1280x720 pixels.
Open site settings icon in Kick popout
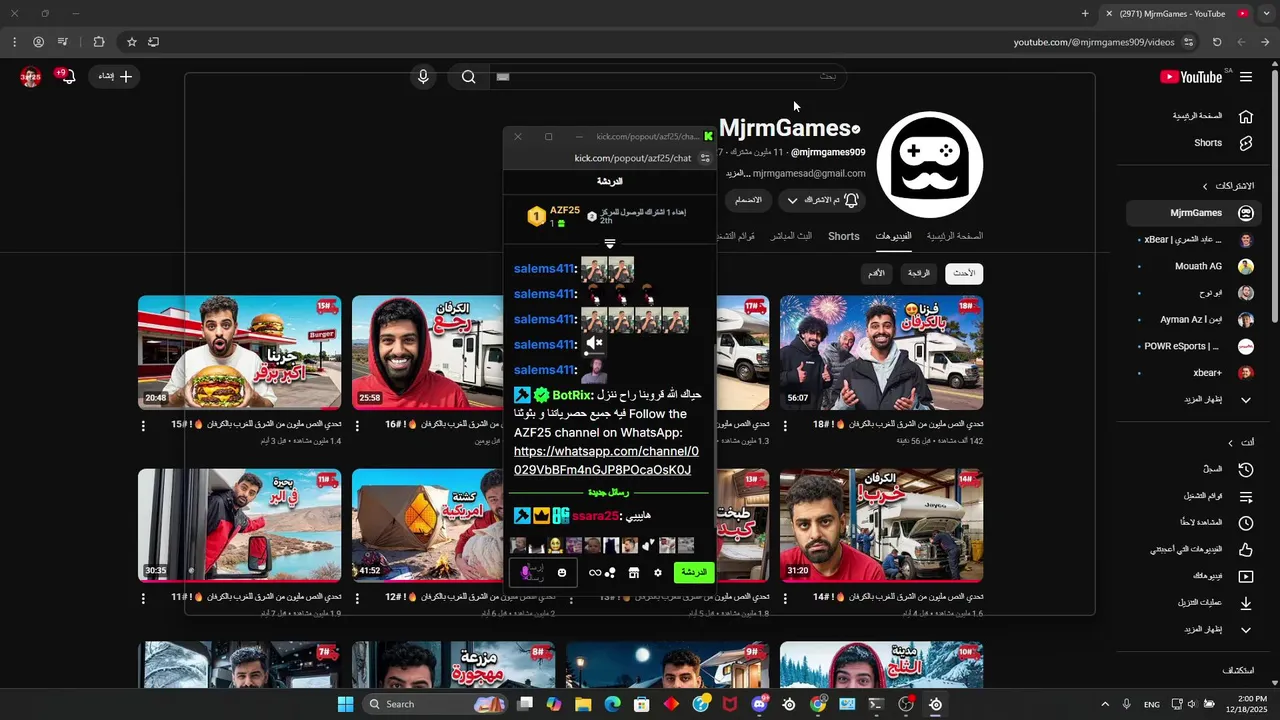[x=704, y=158]
